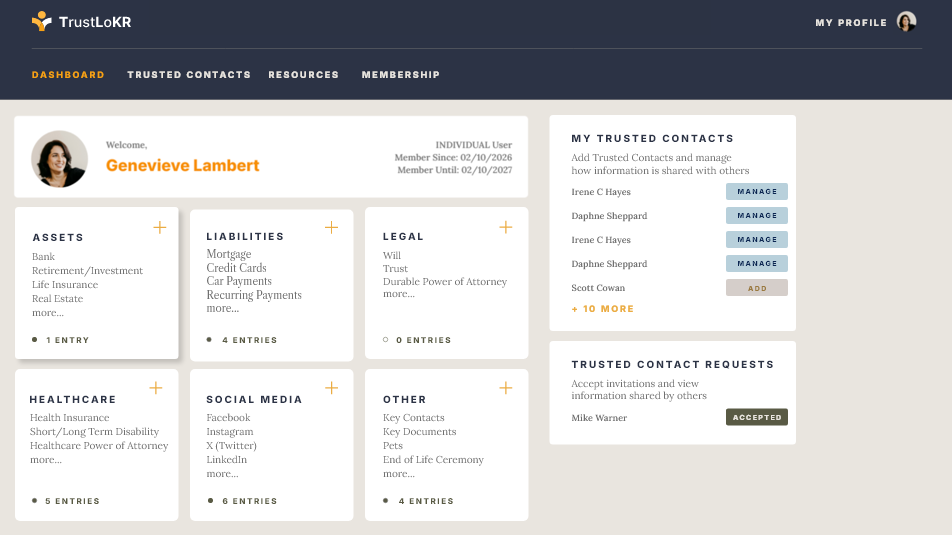This screenshot has height=535, width=952.
Task: Select 'Recurring Payments' in Liabilities
Action: pyautogui.click(x=254, y=295)
